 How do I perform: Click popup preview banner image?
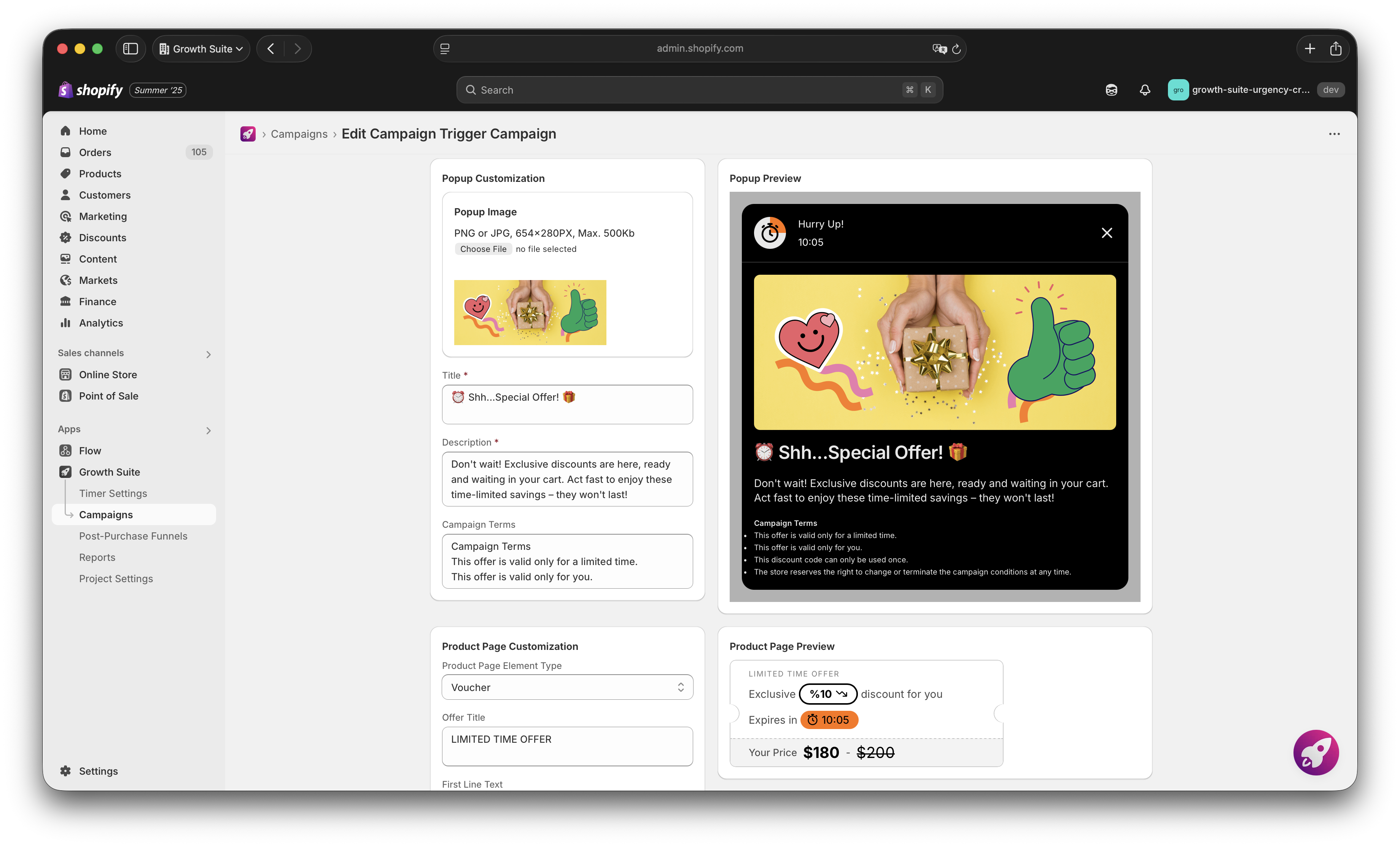[x=935, y=352]
